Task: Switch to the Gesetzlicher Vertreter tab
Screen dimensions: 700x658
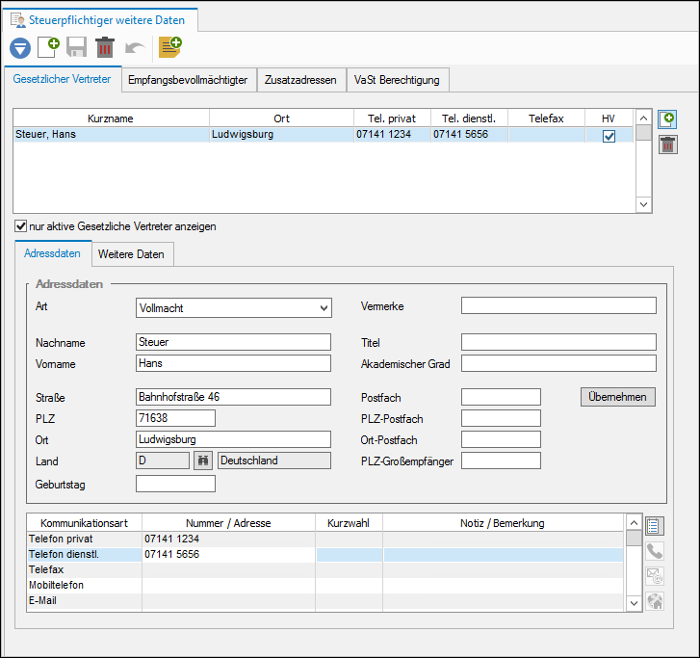Action: [x=62, y=79]
